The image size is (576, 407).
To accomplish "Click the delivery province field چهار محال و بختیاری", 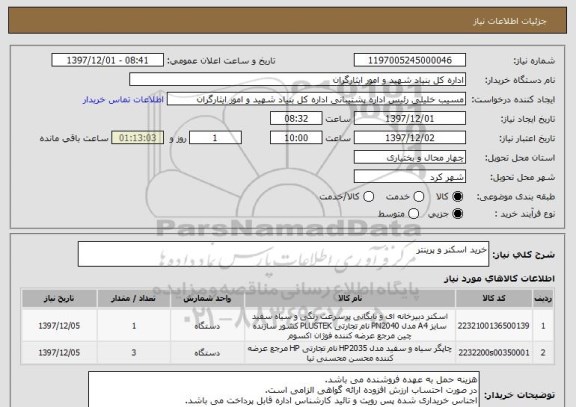I will (x=410, y=158).
